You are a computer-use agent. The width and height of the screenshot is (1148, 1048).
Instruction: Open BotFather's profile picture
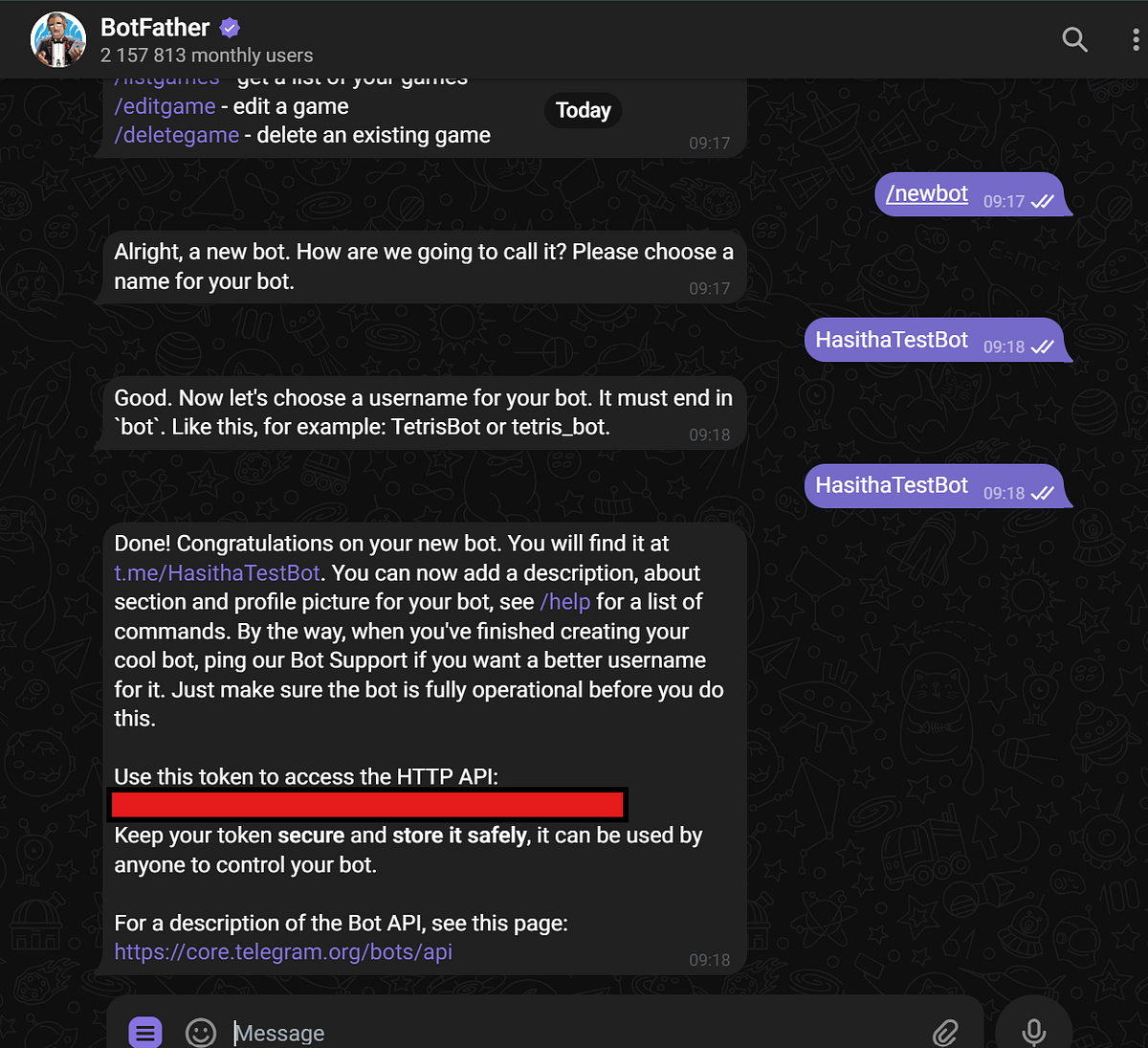point(57,39)
